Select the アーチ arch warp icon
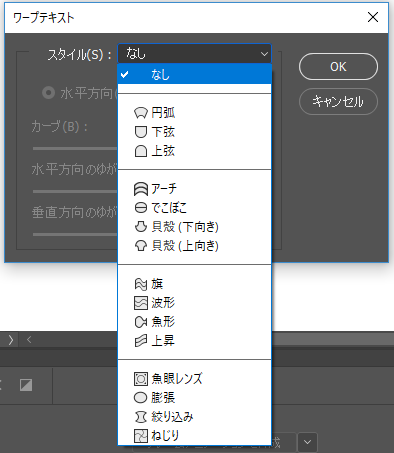This screenshot has width=394, height=453. pyautogui.click(x=141, y=189)
